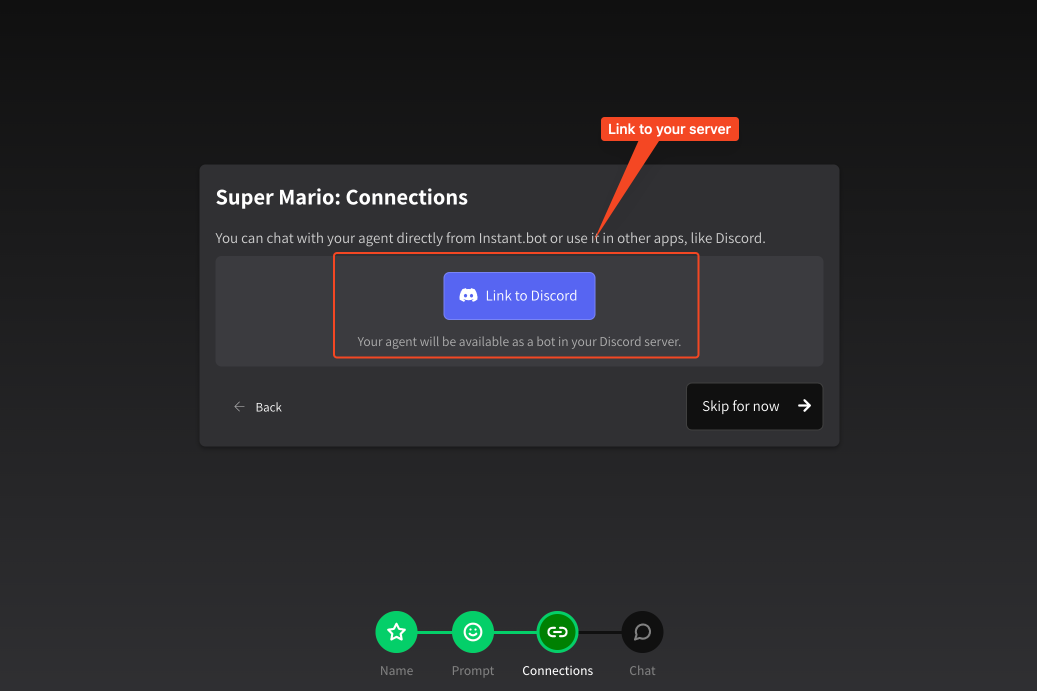The height and width of the screenshot is (691, 1037).
Task: Click the red "Link to your server" callout
Action: tap(669, 129)
